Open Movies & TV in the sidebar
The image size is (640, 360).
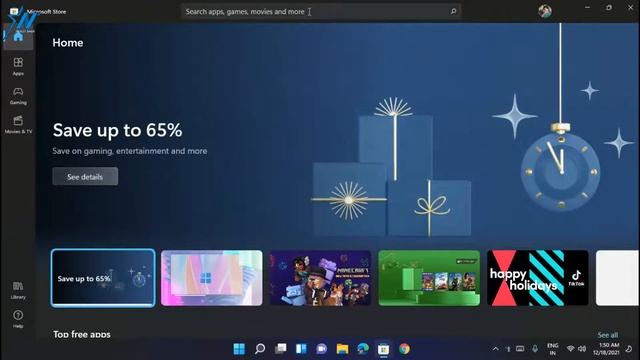pos(18,124)
